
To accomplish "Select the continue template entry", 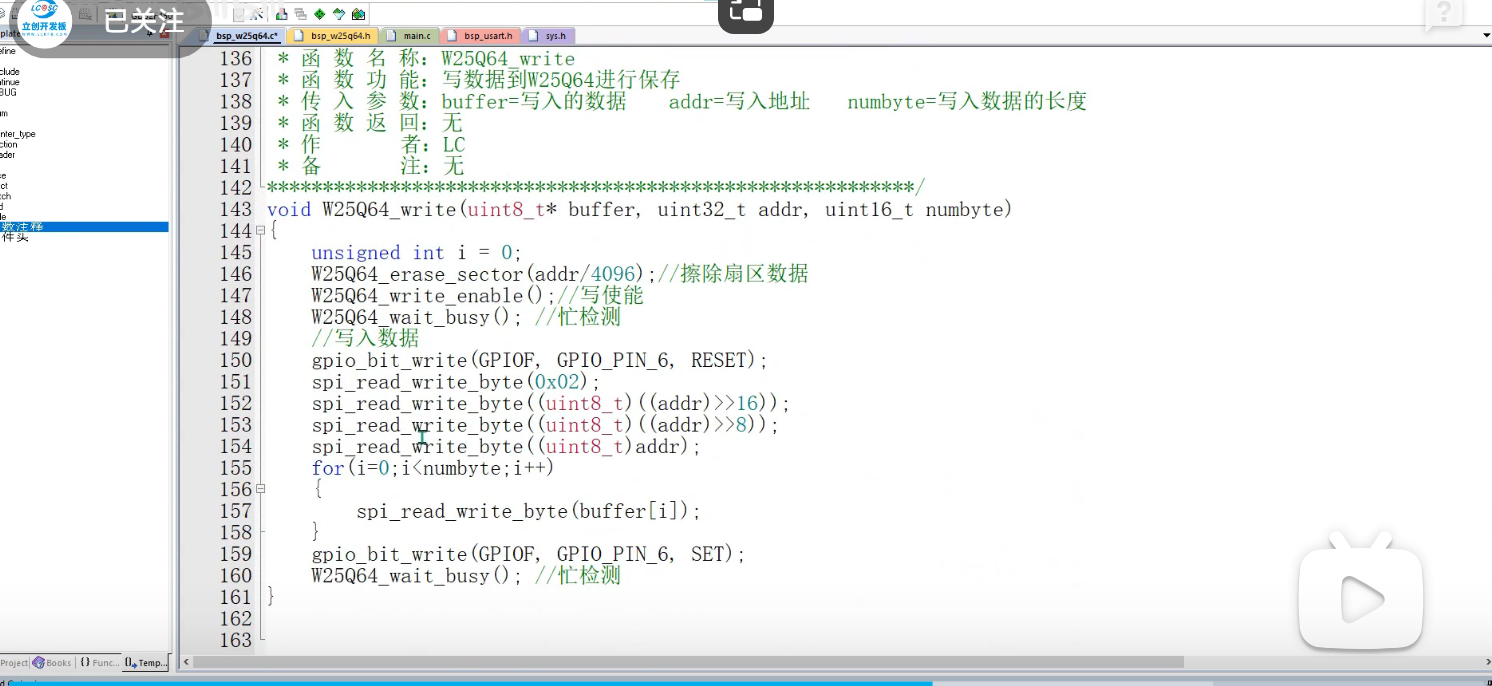I will click(x=10, y=82).
